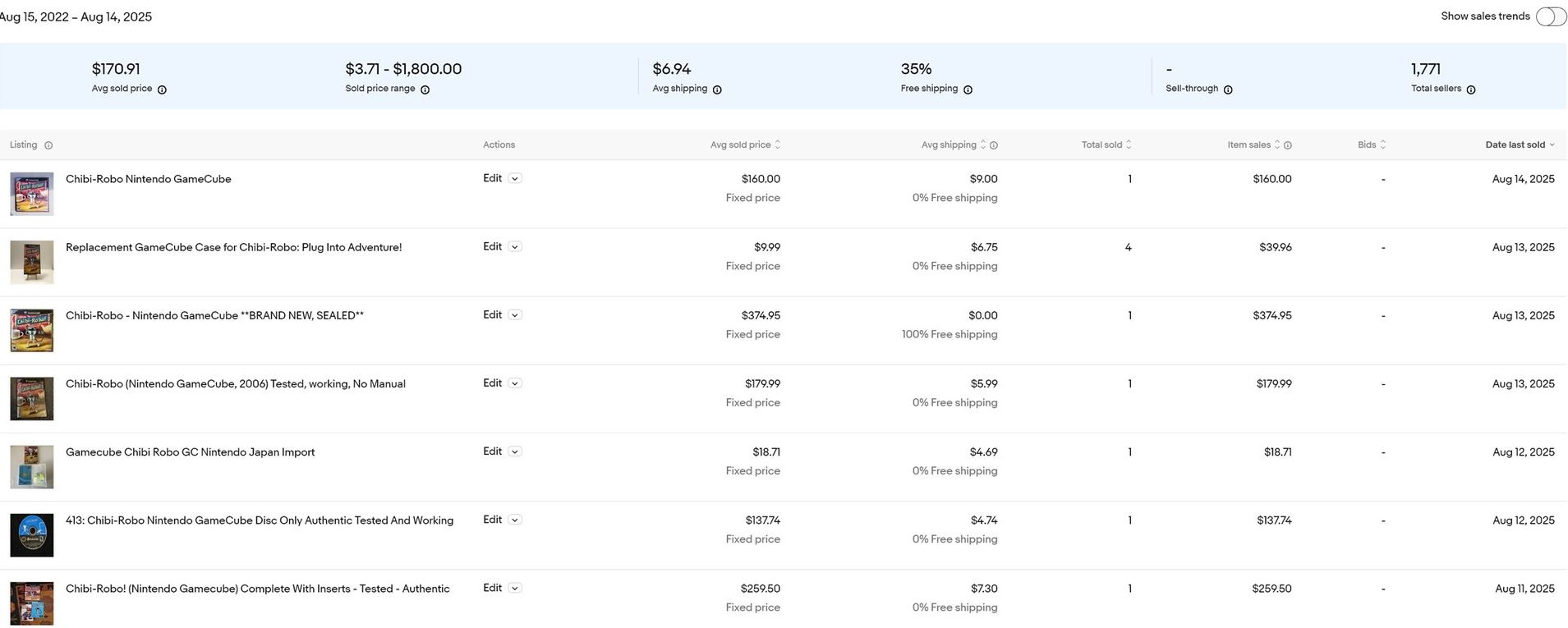Open info icon beside Avg shipping column header
Viewport: 1568px width, 628px height.
coord(994,145)
